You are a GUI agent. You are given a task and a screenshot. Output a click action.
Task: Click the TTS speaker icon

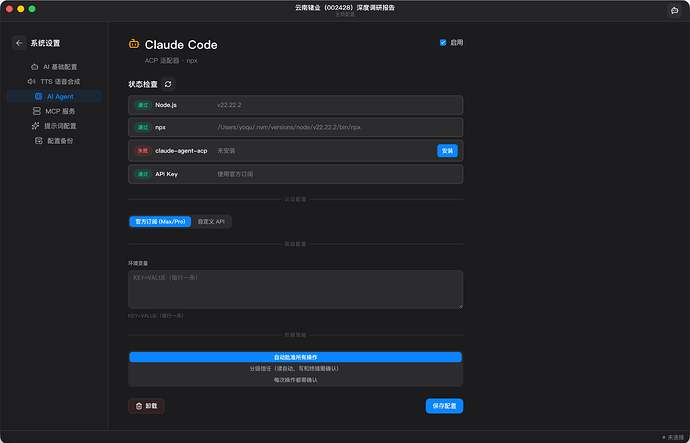[x=32, y=81]
